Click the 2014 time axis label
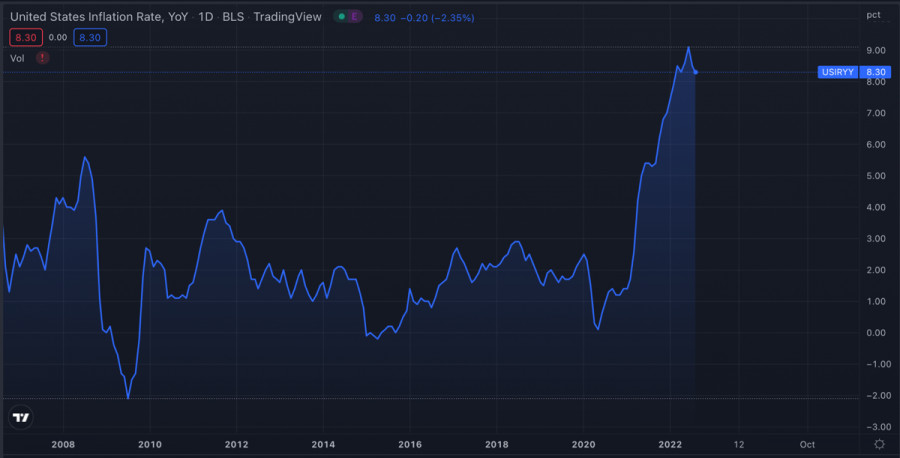The height and width of the screenshot is (458, 900). (x=323, y=444)
